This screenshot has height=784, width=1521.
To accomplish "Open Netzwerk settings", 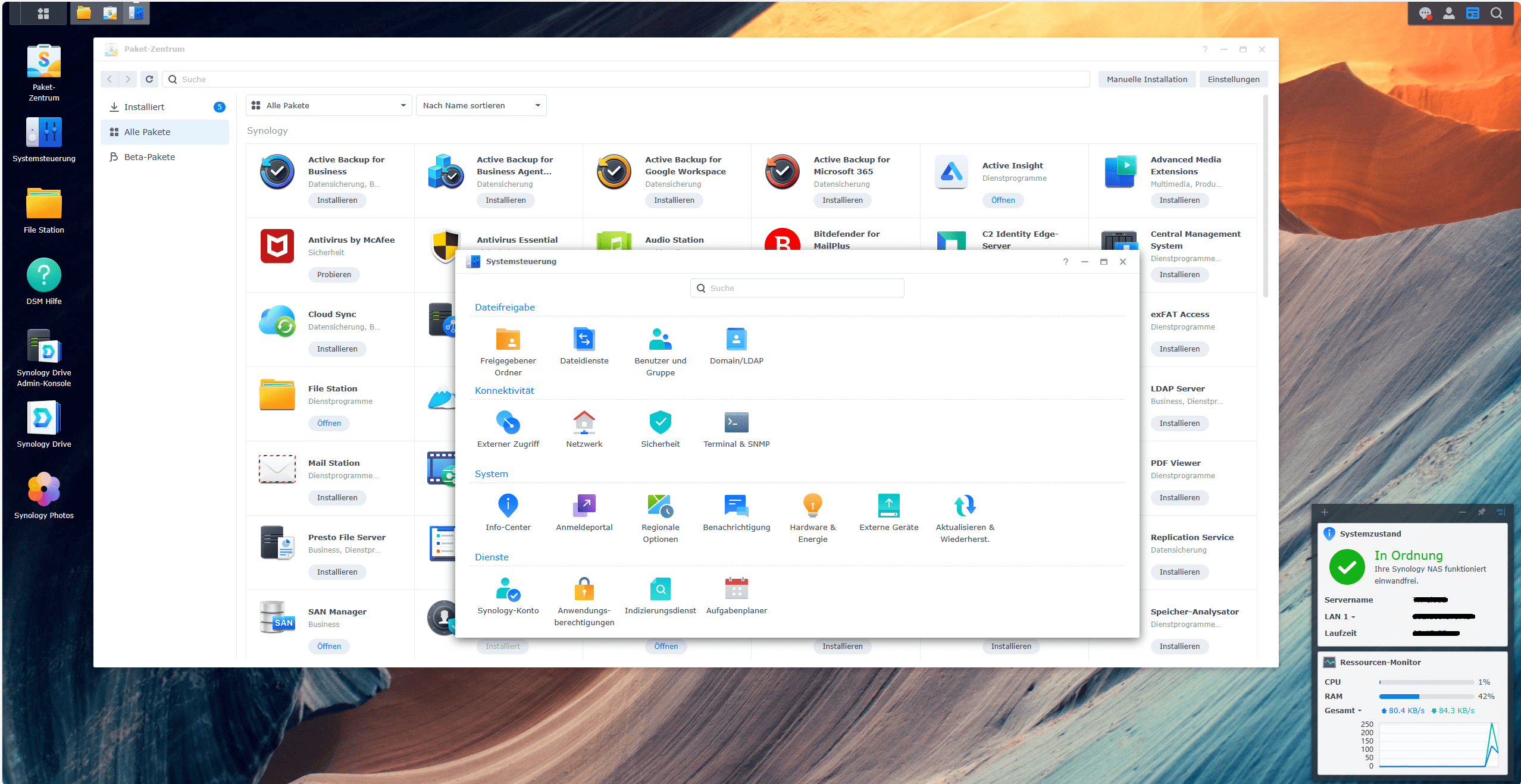I will (x=584, y=429).
